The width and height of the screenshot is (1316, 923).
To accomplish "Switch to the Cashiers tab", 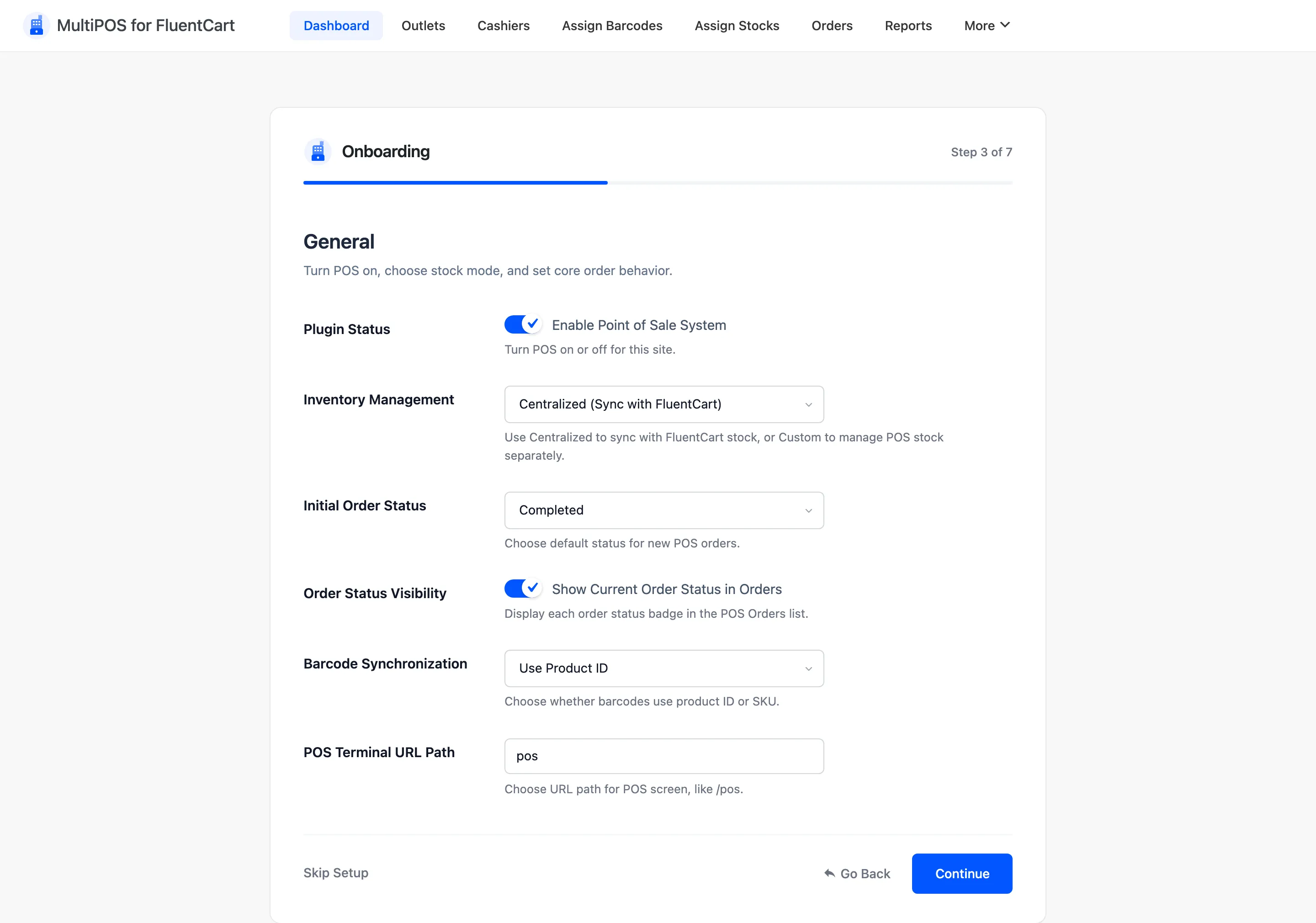I will [503, 25].
